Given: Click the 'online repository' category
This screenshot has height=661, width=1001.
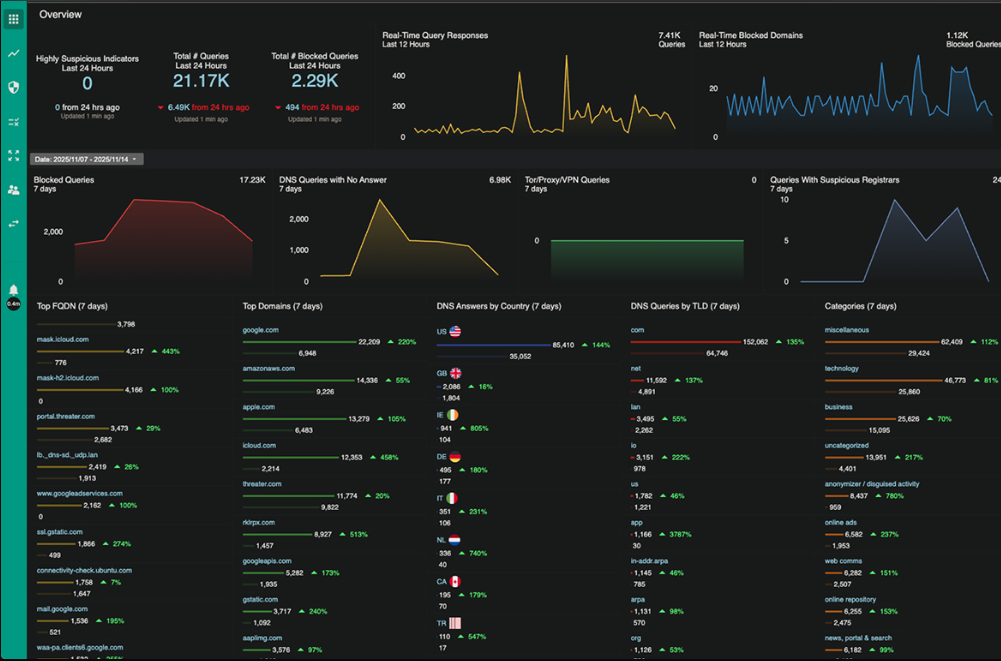Looking at the screenshot, I should point(850,600).
